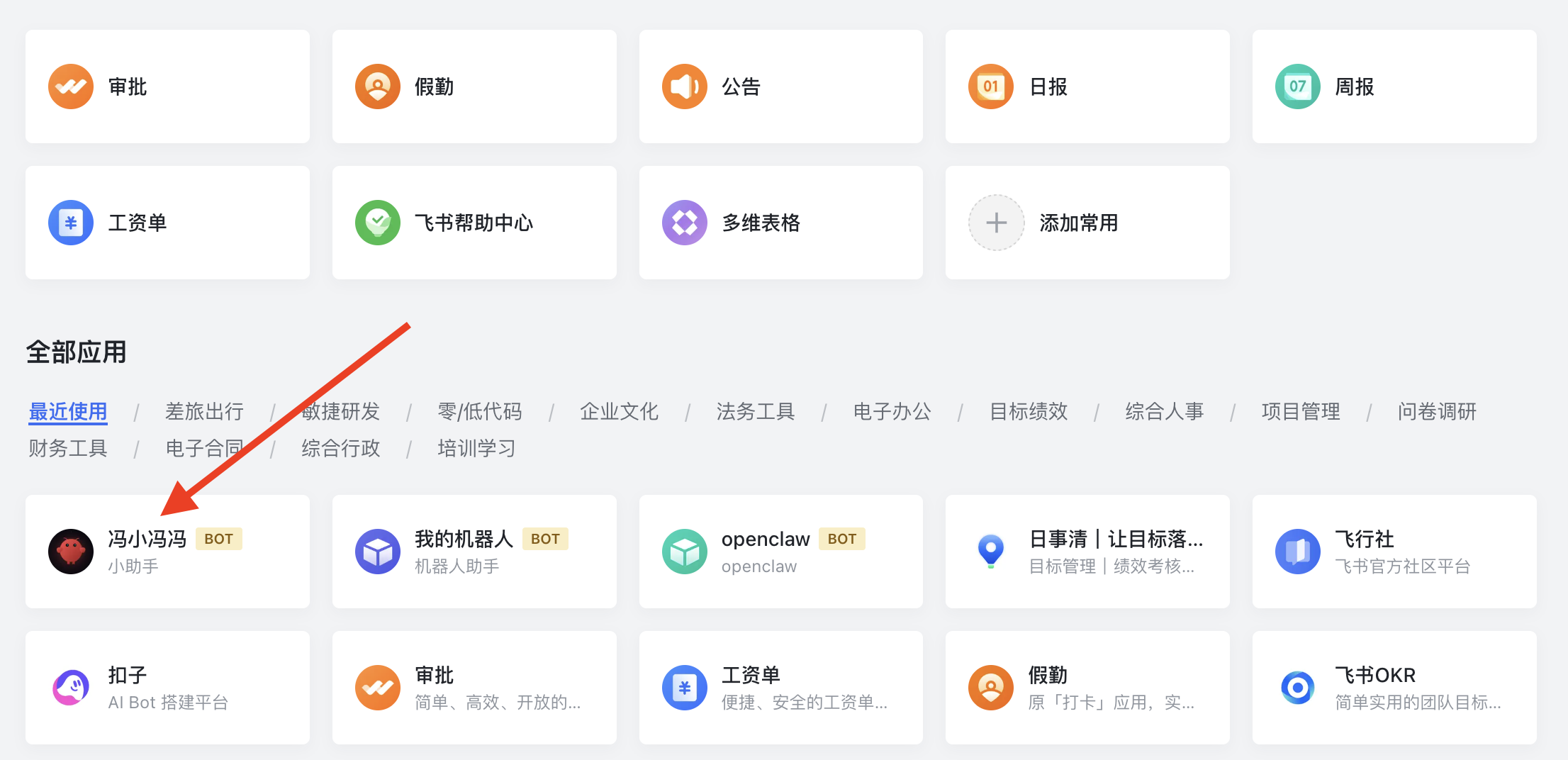Screen dimensions: 1568x760
Task: Switch to the 差旅出行 category
Action: pyautogui.click(x=204, y=411)
